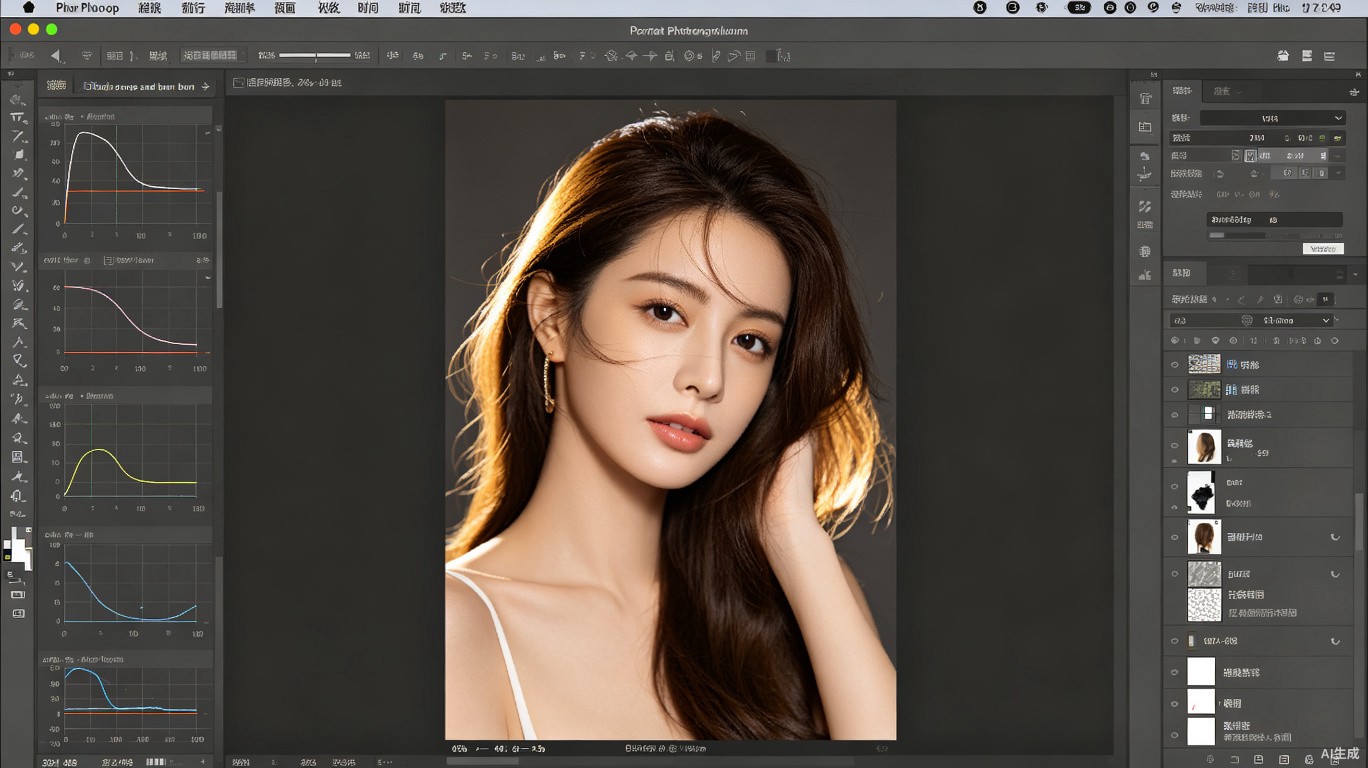Select the black splotch mask thumbnail
Viewport: 1368px width, 768px height.
point(1201,492)
